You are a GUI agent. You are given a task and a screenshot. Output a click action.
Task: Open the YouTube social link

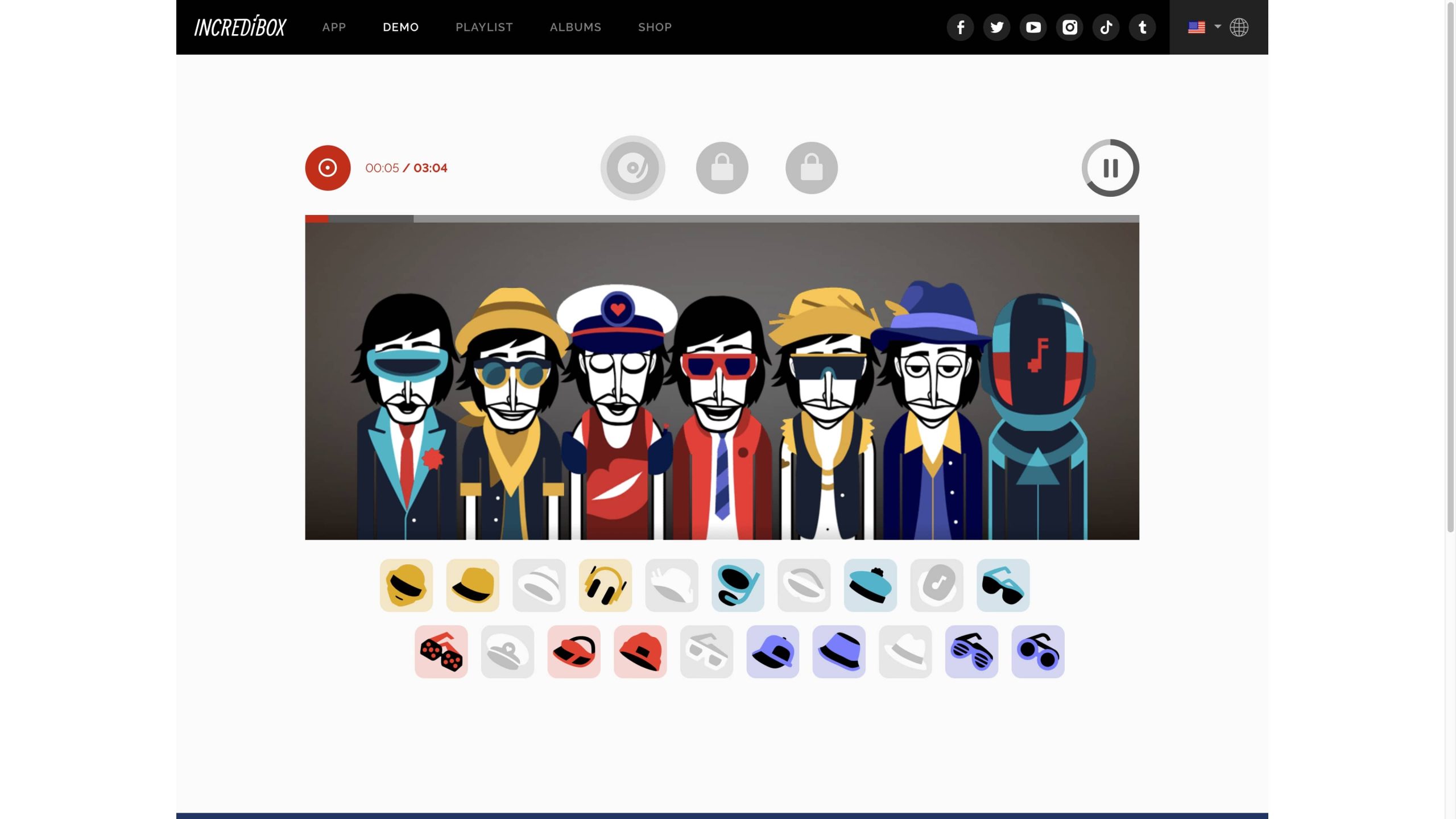[x=1033, y=27]
